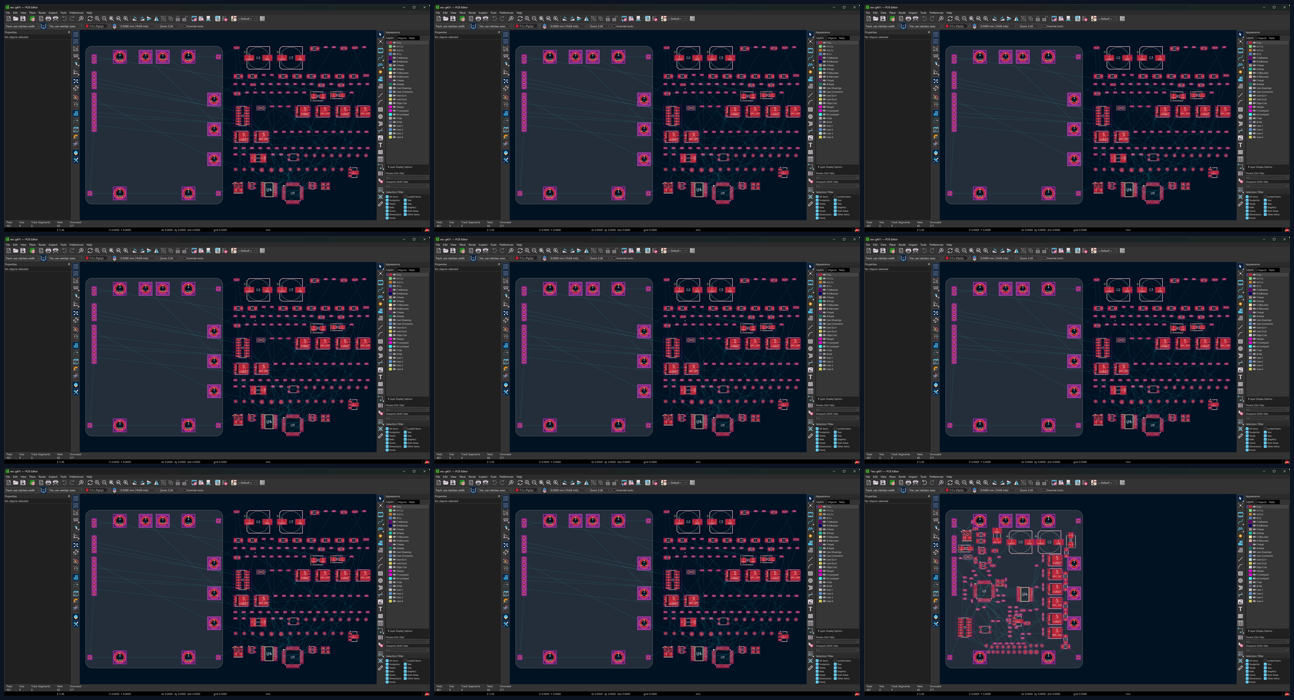1294x700 pixels.
Task: Click Update PCB from Schematic in bottom-right window
Action: 1077,483
